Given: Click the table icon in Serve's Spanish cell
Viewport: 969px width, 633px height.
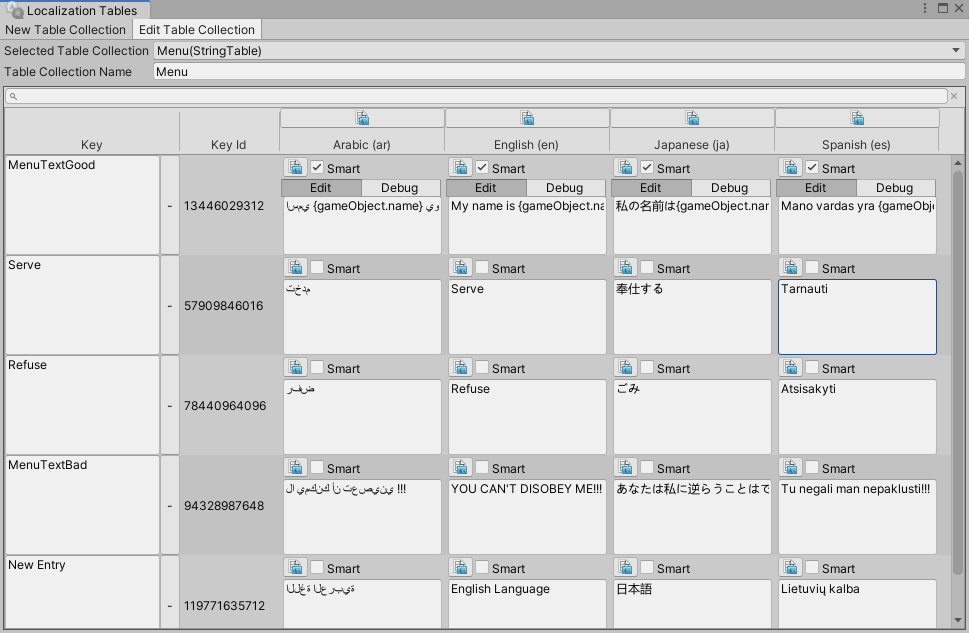Looking at the screenshot, I should pos(790,267).
